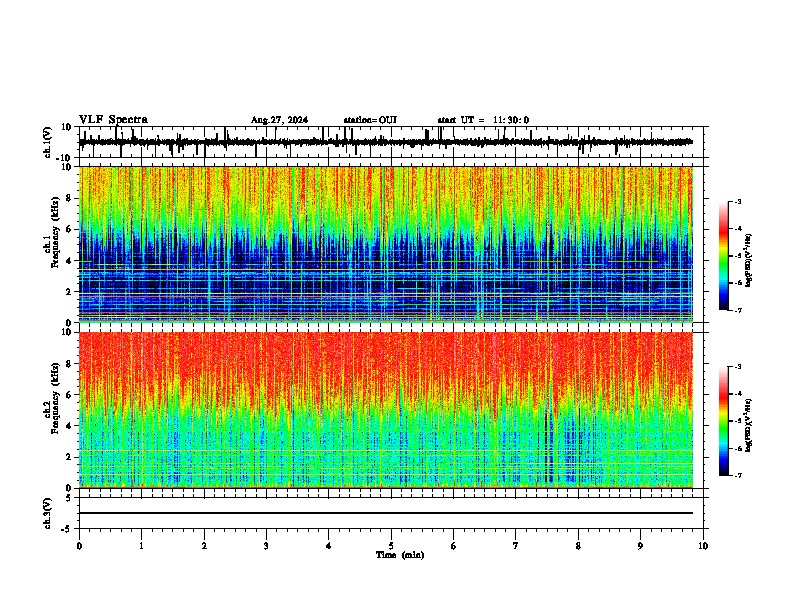Screen dimensions: 792x612
Task: Click the ch.1 voltage waveform trace
Action: tap(385, 142)
